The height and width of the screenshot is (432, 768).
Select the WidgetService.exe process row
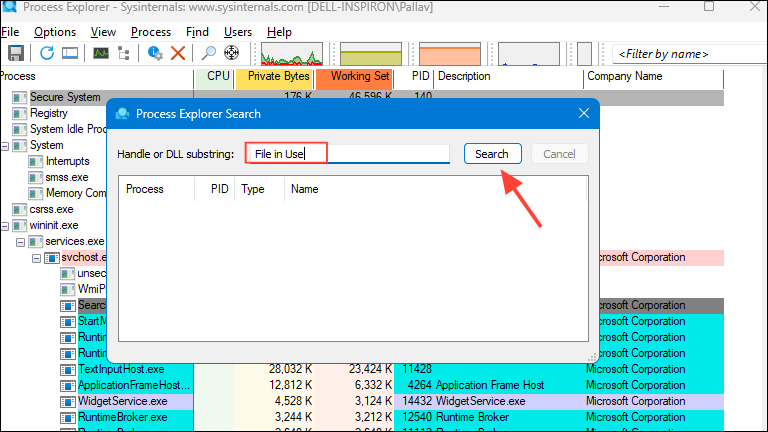click(x=122, y=401)
